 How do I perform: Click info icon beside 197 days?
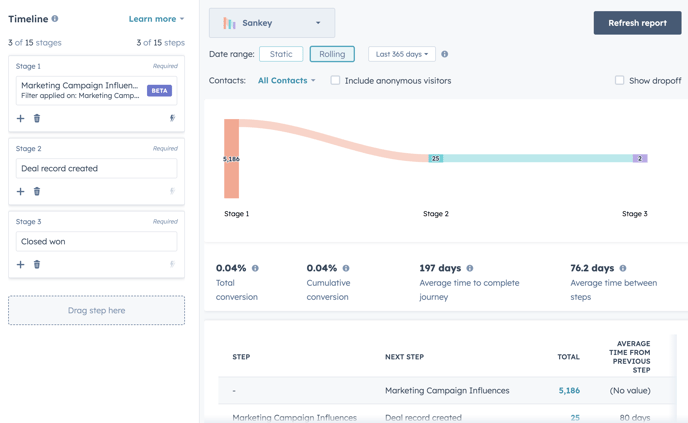[x=469, y=268]
